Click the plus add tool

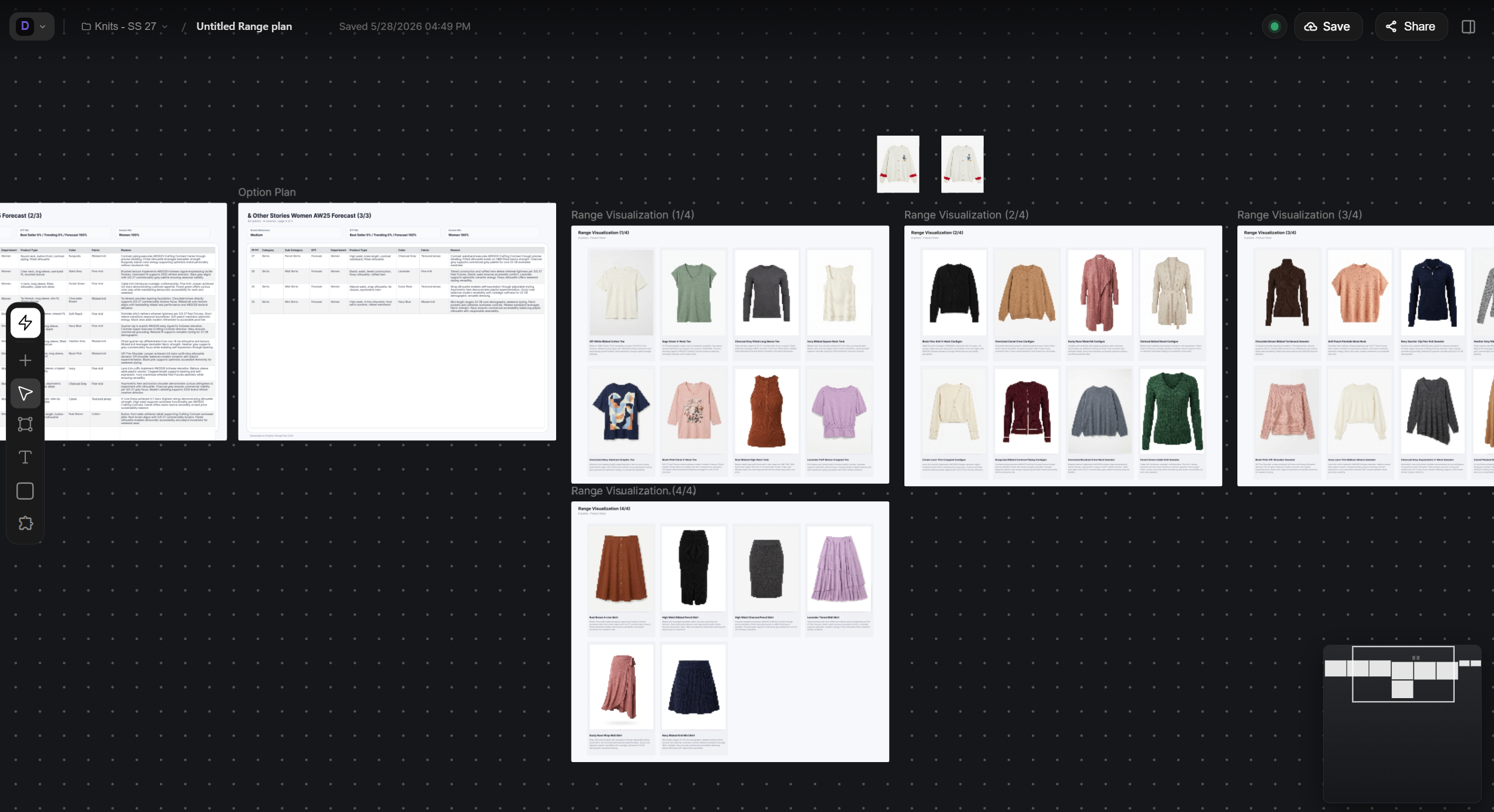(25, 360)
